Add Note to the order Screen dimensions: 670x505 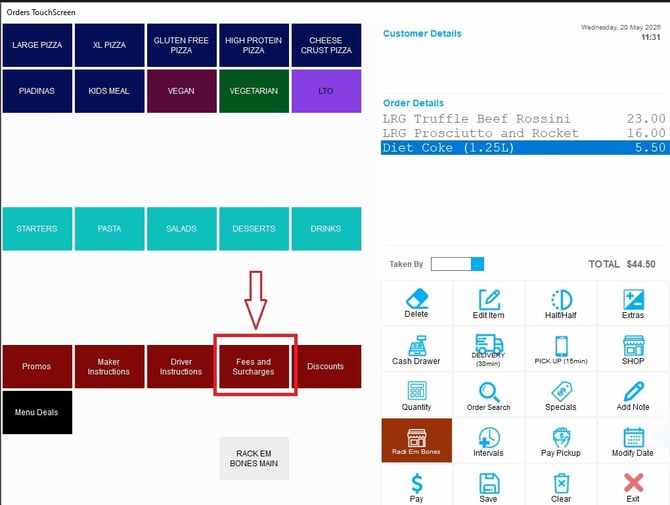(x=633, y=396)
